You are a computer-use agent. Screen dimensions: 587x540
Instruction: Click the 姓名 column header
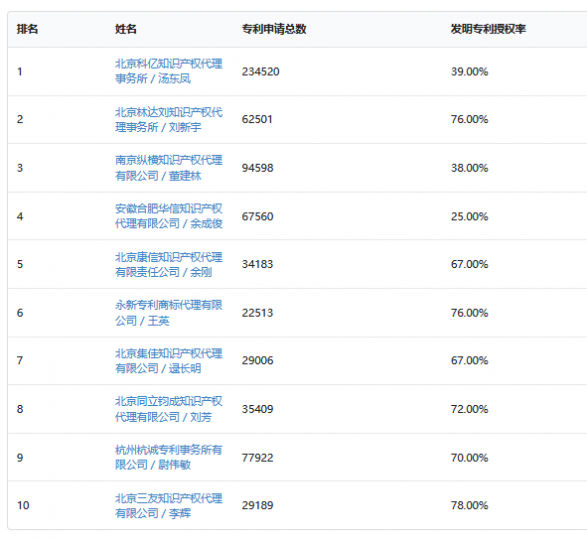125,29
